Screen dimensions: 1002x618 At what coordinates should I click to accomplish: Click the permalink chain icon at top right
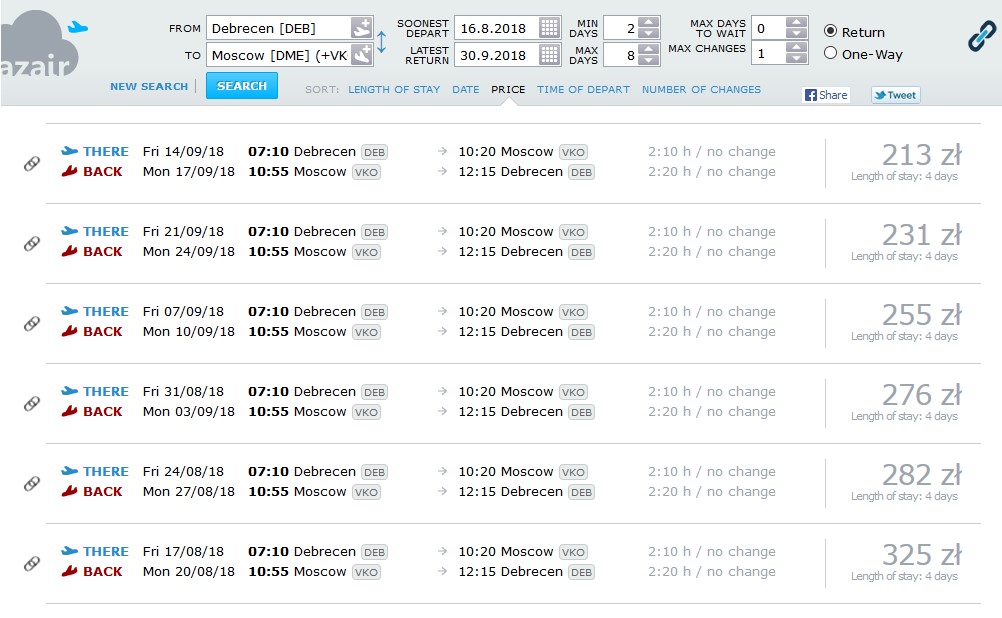(982, 35)
